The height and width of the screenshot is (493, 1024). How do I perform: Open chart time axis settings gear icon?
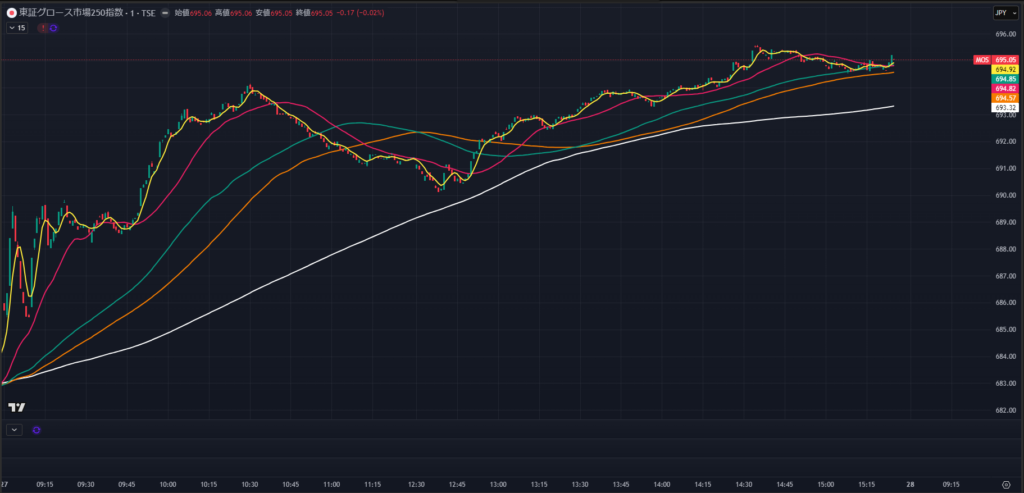[x=1005, y=482]
